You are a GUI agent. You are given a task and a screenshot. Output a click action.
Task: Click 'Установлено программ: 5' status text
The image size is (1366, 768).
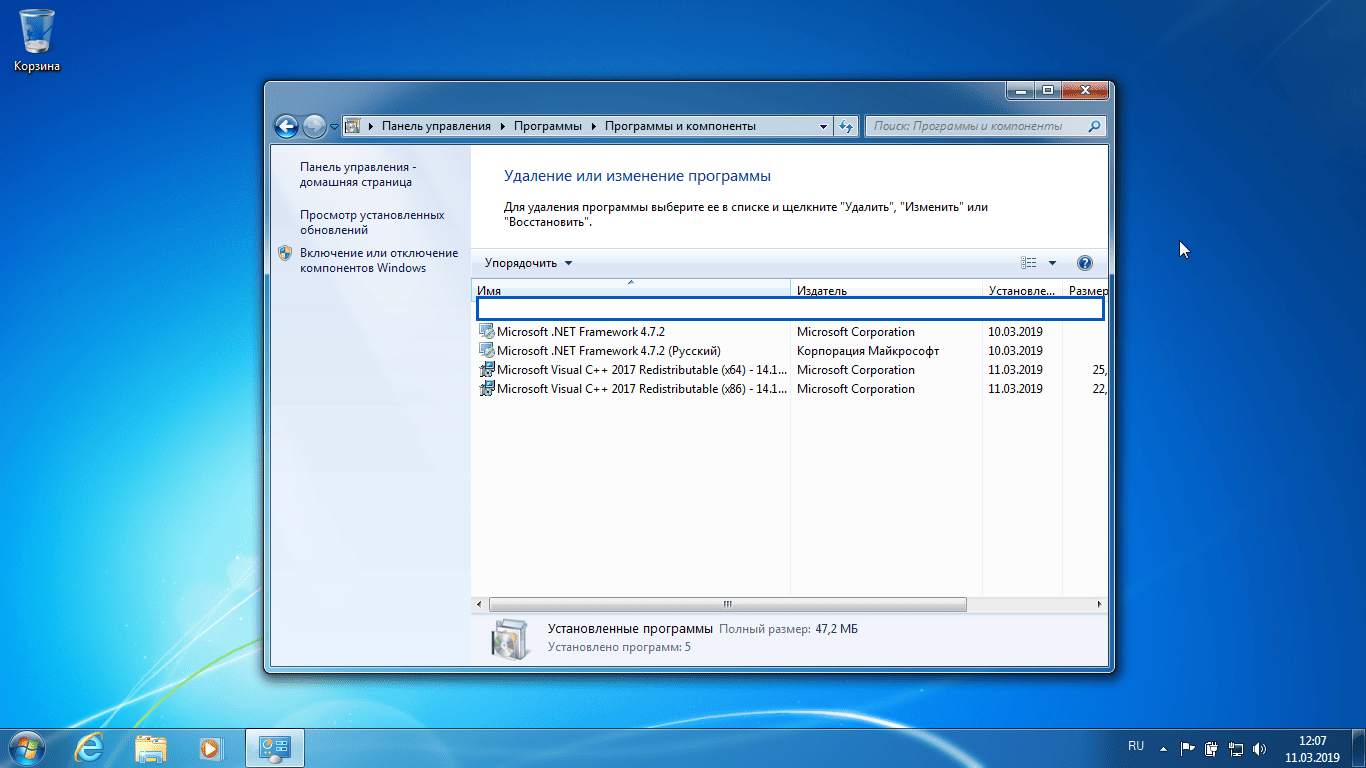pos(619,647)
